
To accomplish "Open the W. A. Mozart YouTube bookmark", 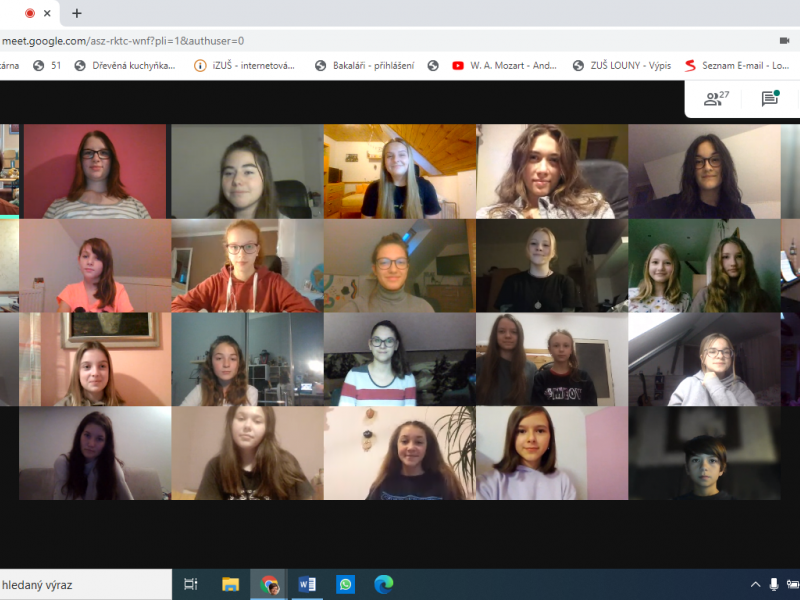I will tap(504, 65).
